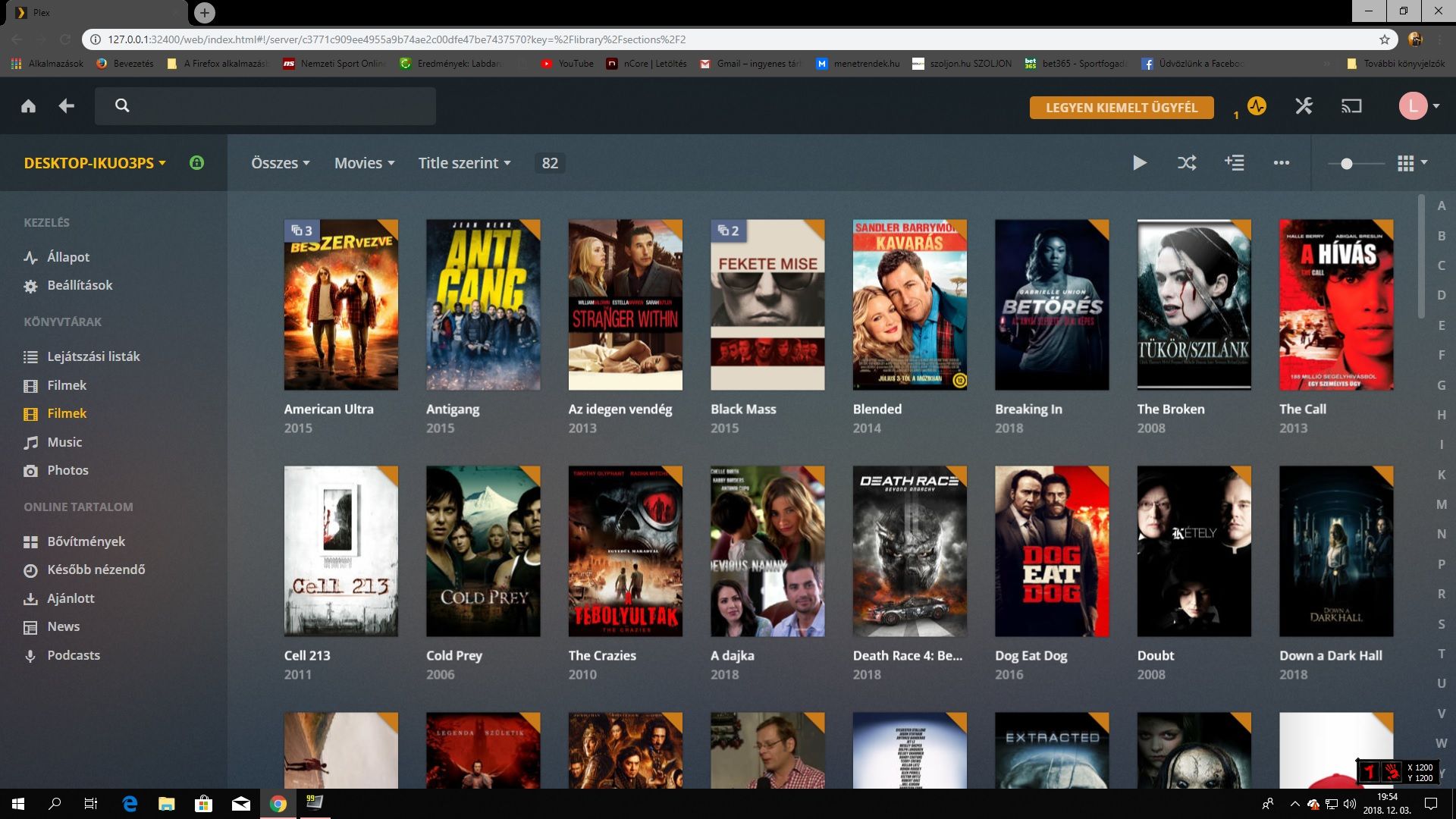1456x819 pixels.
Task: Click Legyen Kiemelt Ügyfél button
Action: coord(1122,108)
